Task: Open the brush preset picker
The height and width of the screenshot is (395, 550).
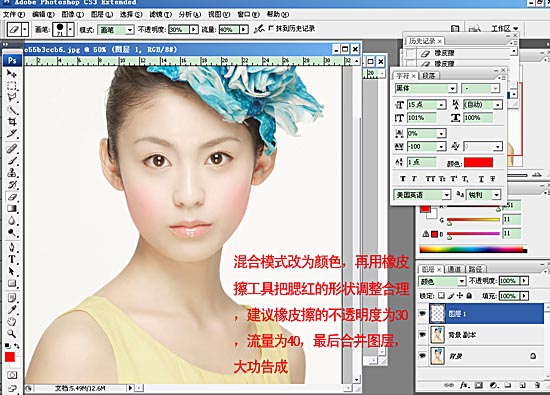Action: 71,29
